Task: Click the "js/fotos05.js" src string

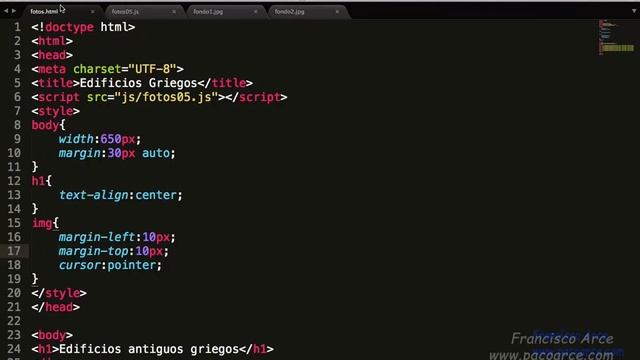Action: tap(166, 97)
